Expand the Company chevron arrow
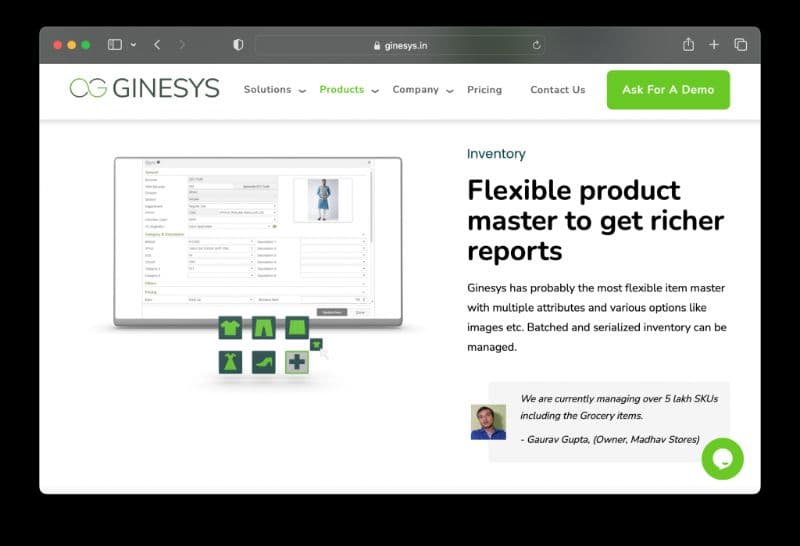The height and width of the screenshot is (546, 800). (x=449, y=91)
